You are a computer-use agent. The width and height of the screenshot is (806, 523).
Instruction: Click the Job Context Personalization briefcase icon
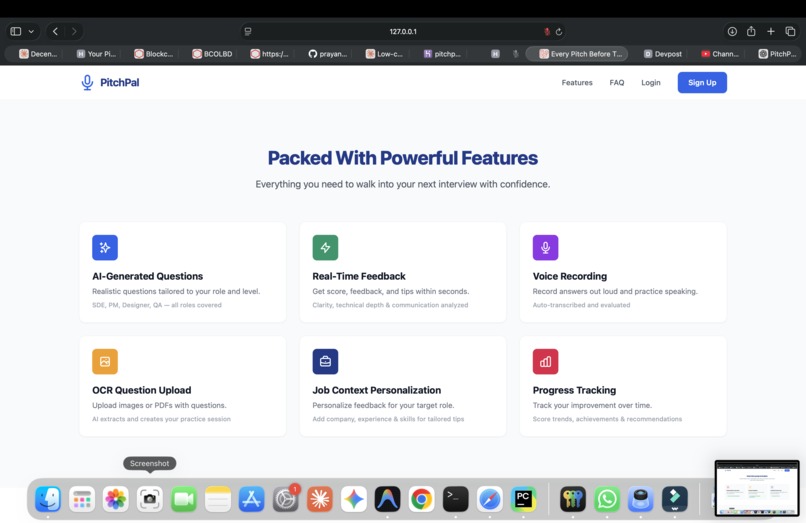pos(325,362)
